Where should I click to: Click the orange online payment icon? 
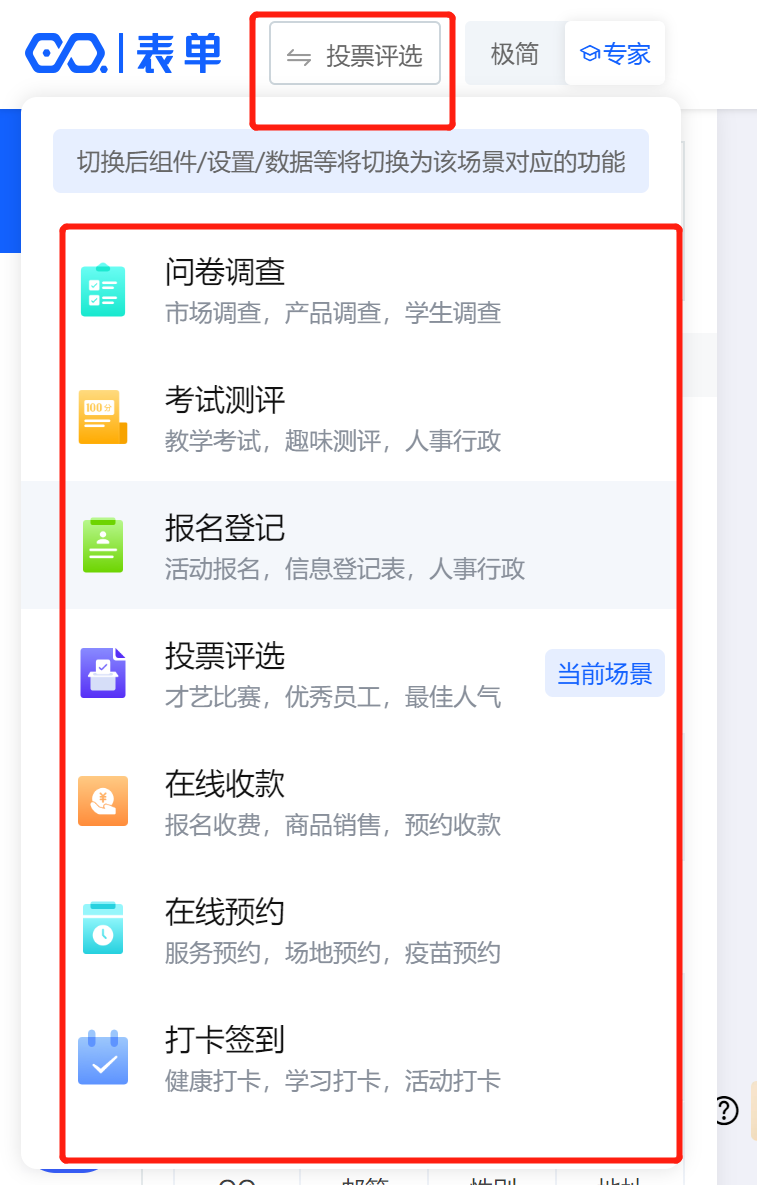tap(103, 801)
